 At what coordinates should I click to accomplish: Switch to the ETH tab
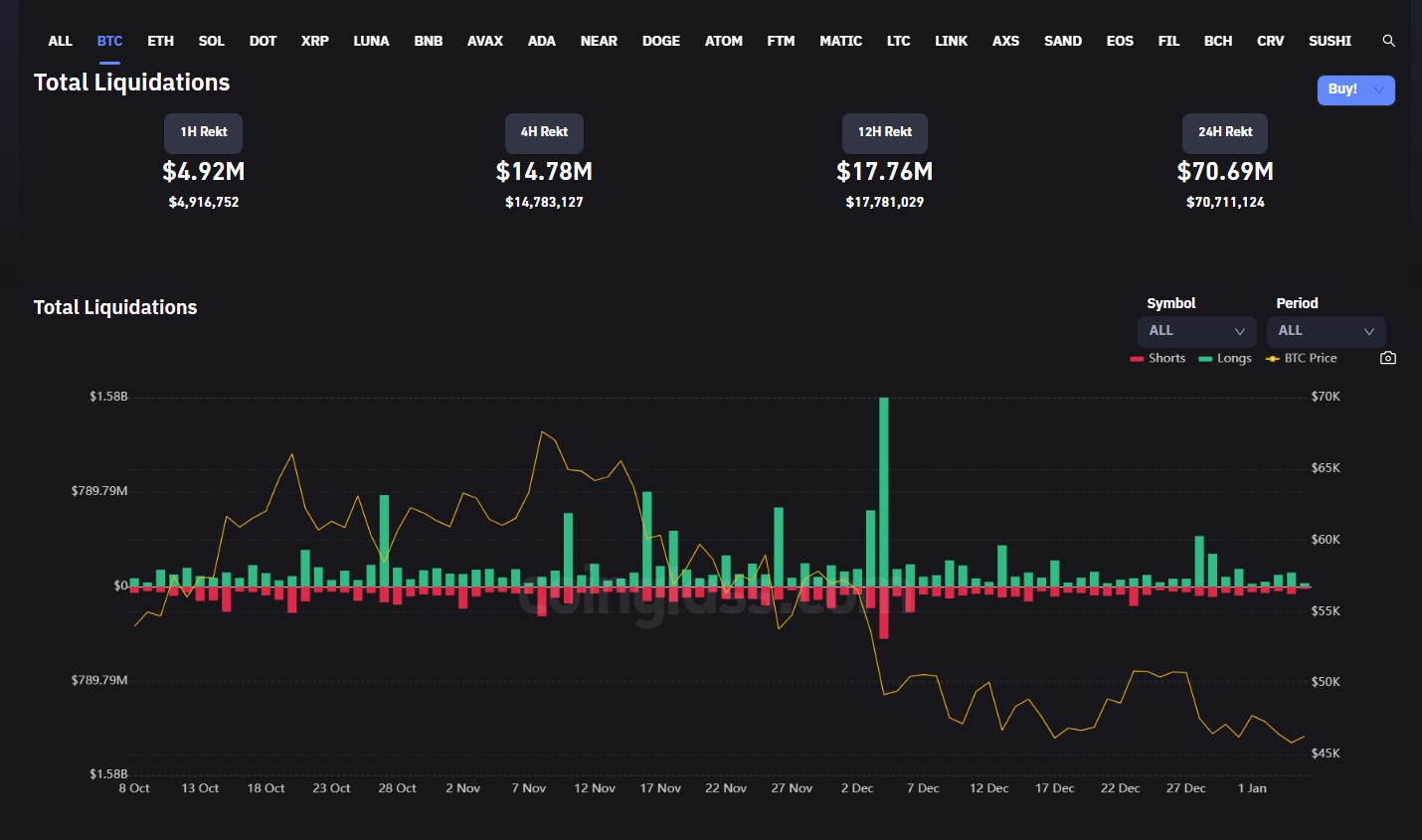click(x=160, y=41)
